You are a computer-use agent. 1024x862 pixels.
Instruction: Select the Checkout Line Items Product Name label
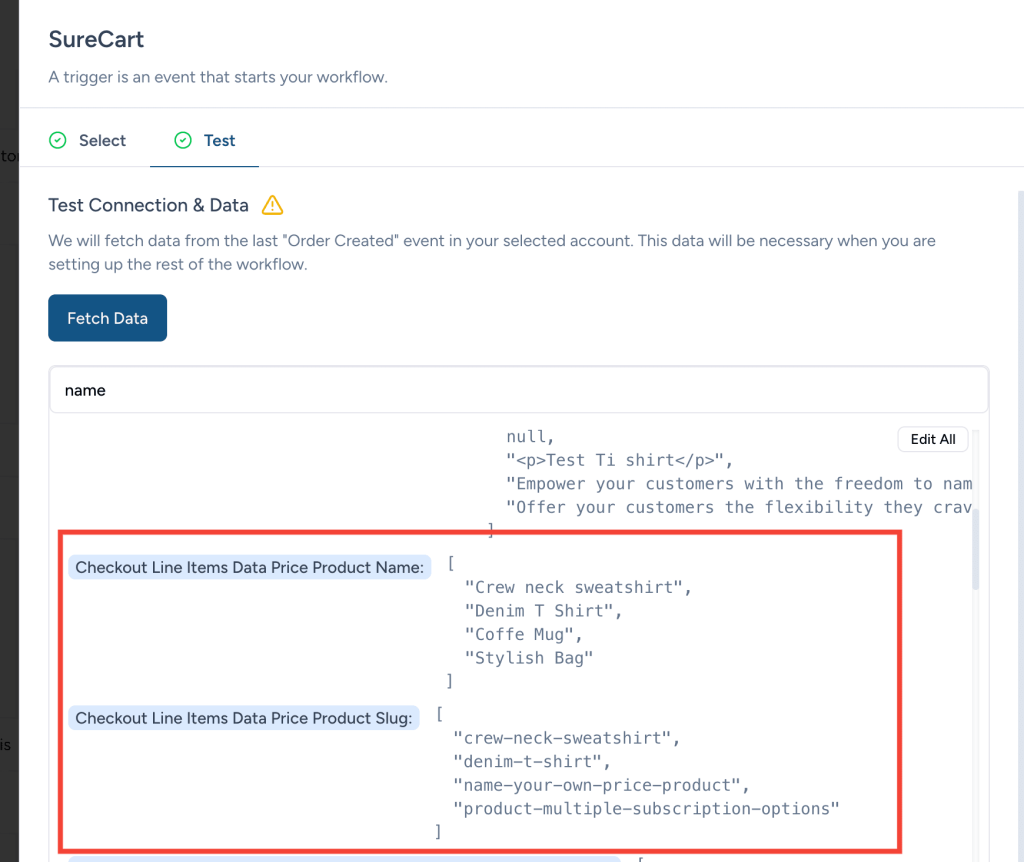[x=250, y=567]
